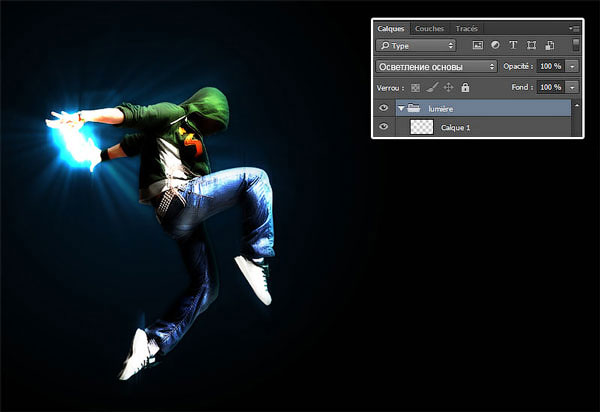
Task: Lock image pixels with brush icon
Action: tap(432, 88)
